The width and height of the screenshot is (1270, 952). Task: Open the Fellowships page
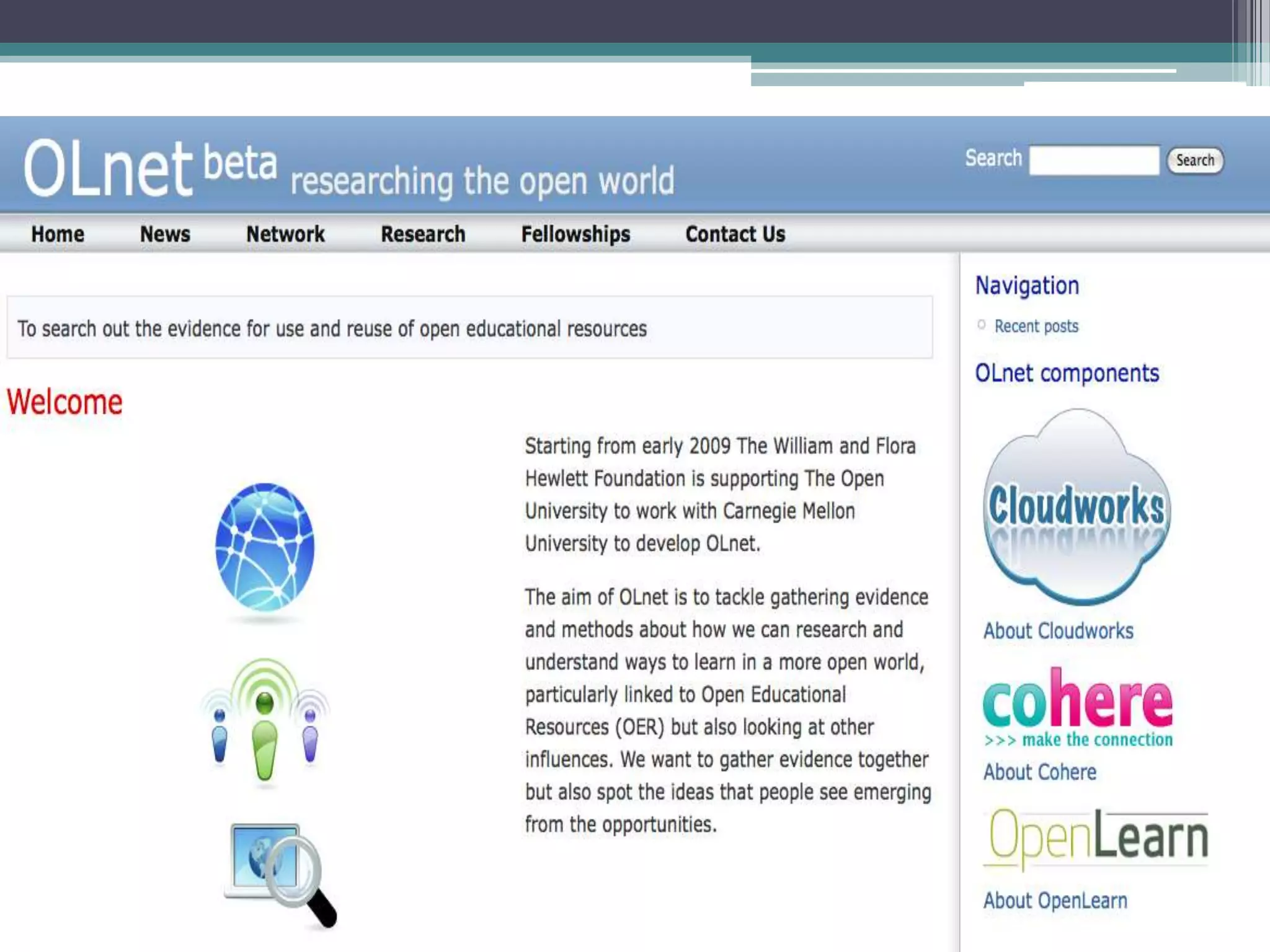(575, 234)
